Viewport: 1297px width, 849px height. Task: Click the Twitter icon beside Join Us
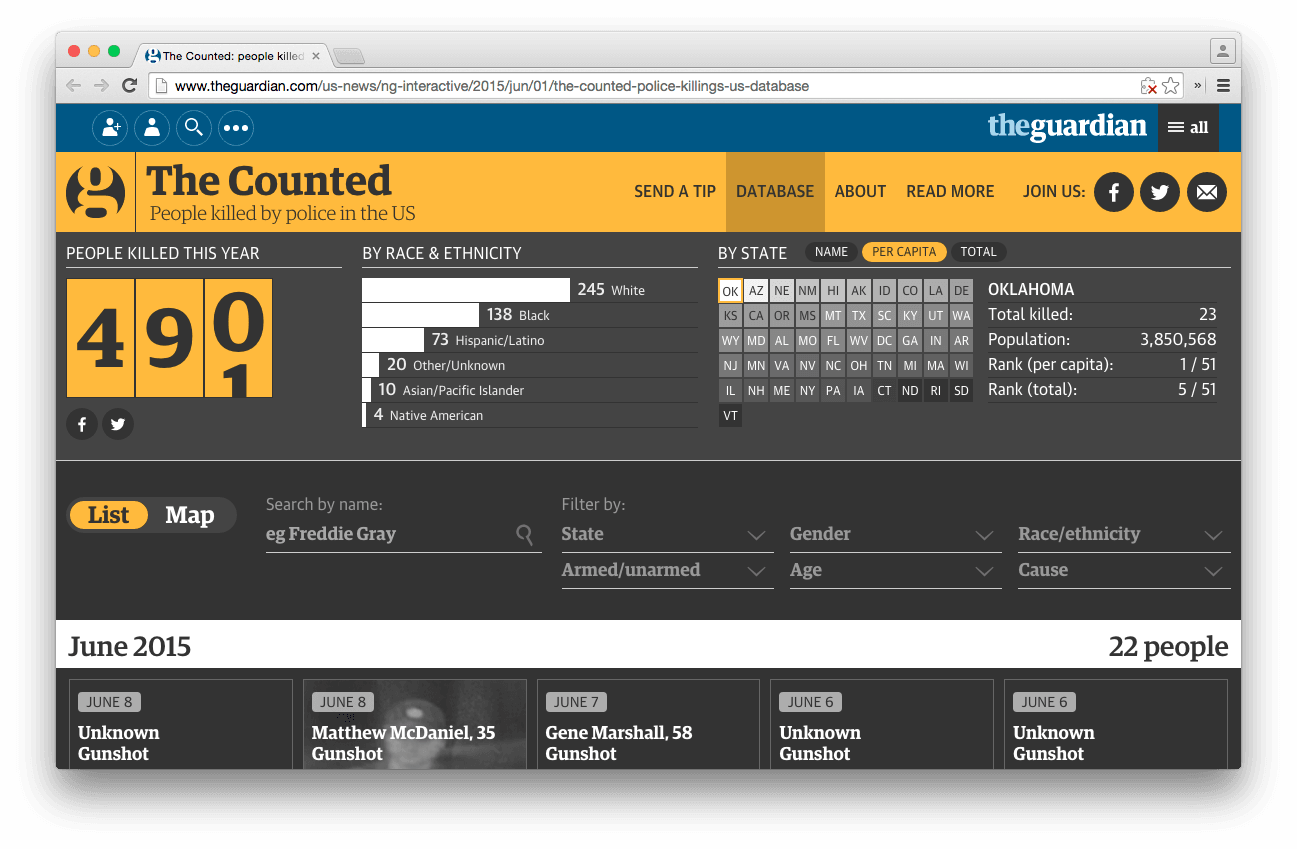pyautogui.click(x=1160, y=192)
